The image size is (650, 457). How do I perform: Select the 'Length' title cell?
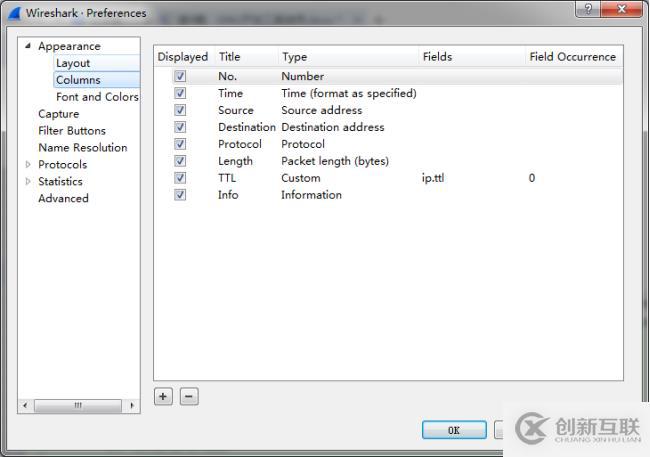pyautogui.click(x=235, y=161)
